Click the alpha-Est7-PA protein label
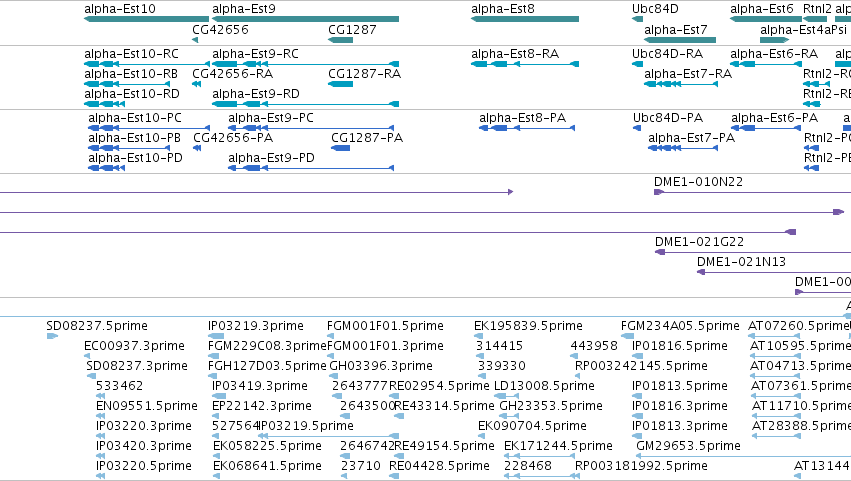The image size is (851, 481). tap(691, 138)
